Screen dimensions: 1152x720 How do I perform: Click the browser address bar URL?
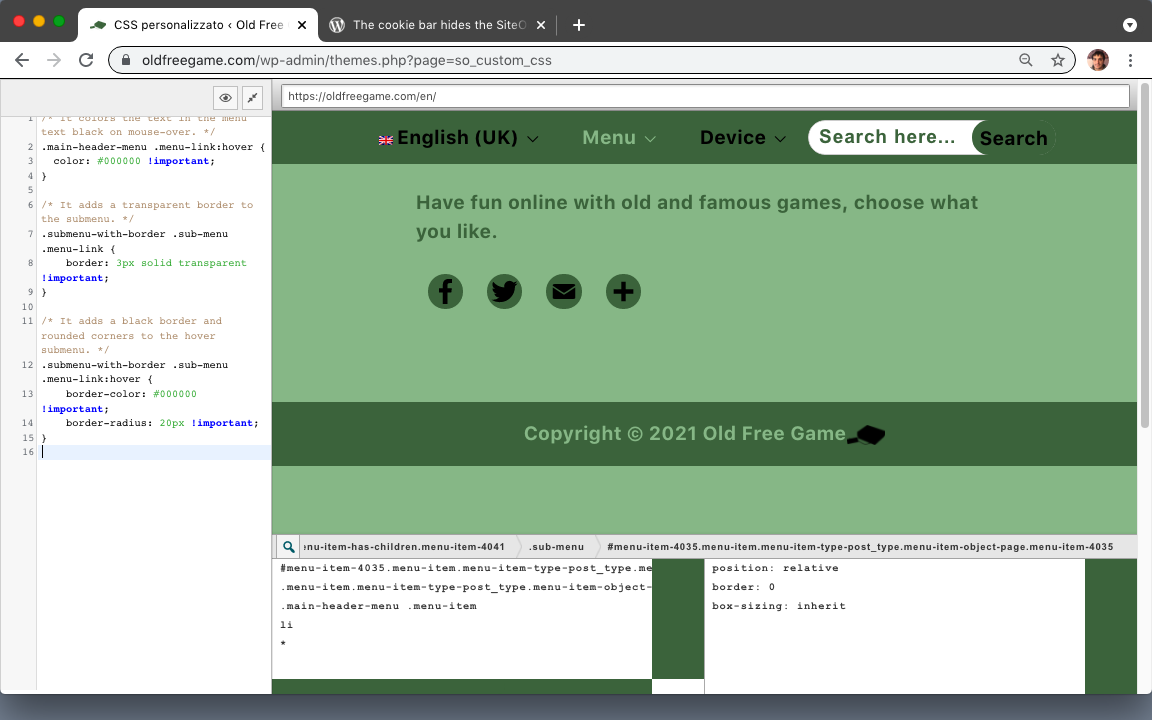click(347, 60)
